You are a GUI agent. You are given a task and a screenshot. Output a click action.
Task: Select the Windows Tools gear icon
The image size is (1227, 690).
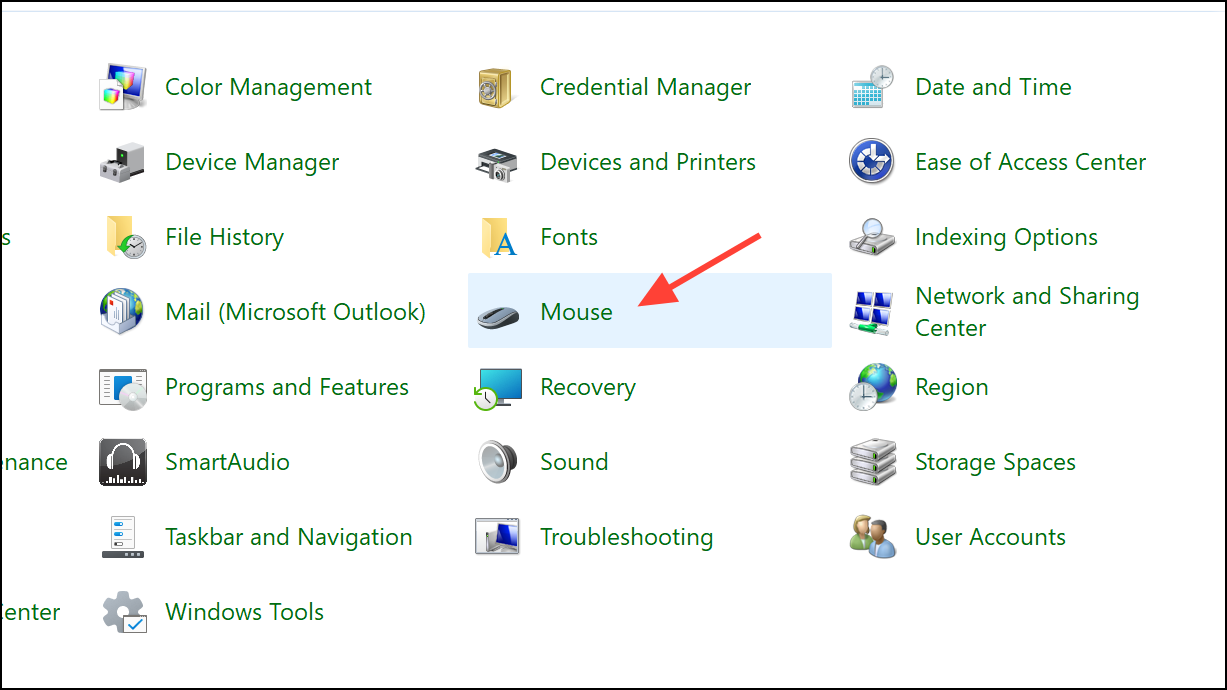(x=125, y=612)
